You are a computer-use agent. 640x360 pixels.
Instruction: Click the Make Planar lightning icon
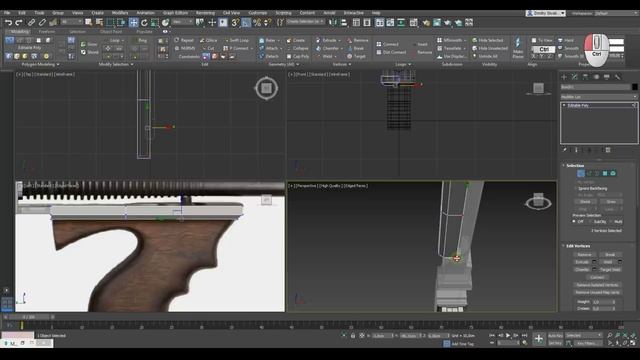518,43
